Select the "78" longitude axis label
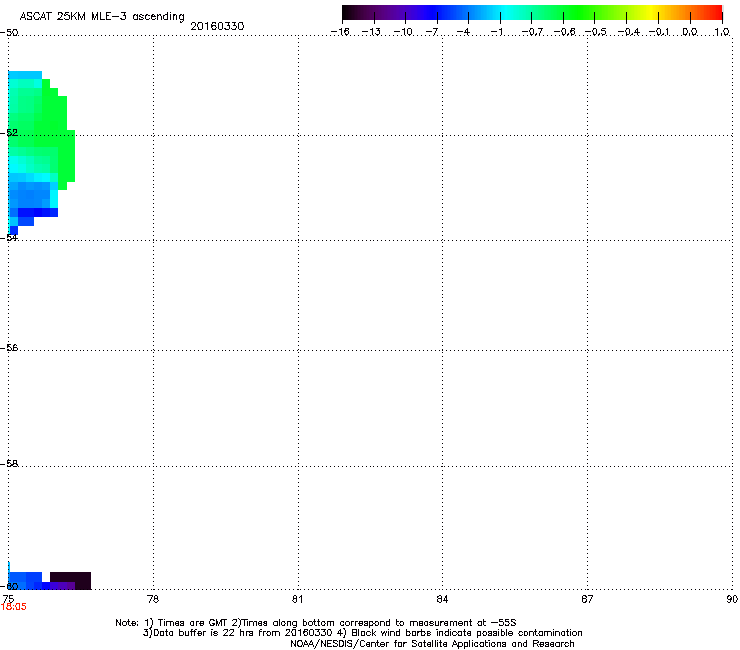This screenshot has width=740, height=650. (x=153, y=599)
